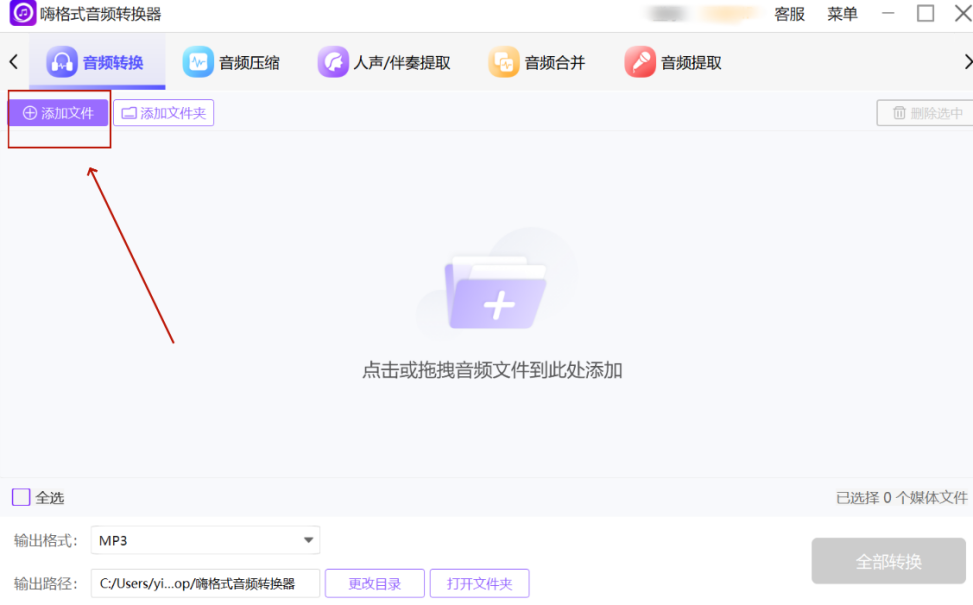Click the 打开文件夹 button
The width and height of the screenshot is (973, 605).
(479, 583)
